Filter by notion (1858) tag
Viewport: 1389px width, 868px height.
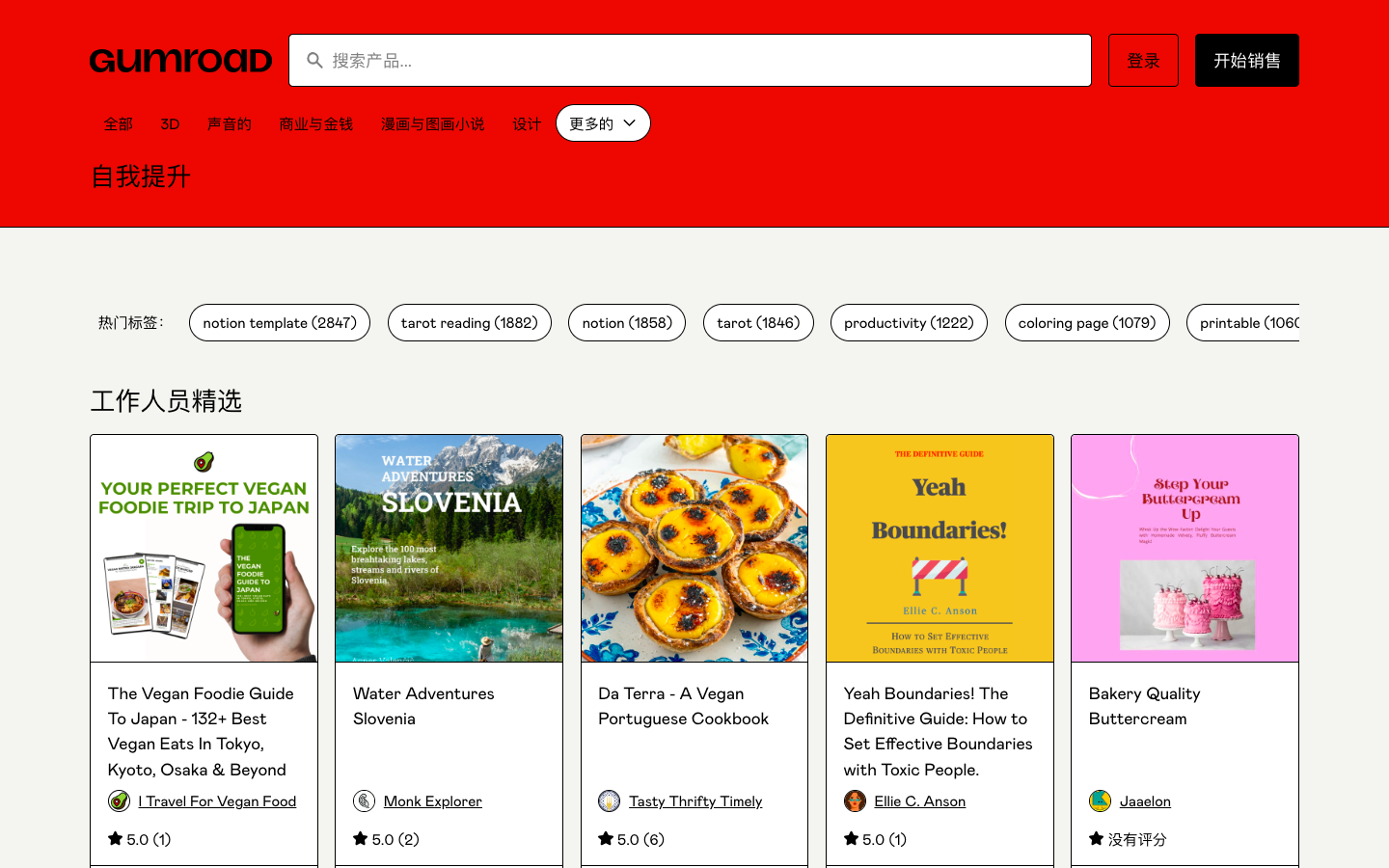click(627, 322)
